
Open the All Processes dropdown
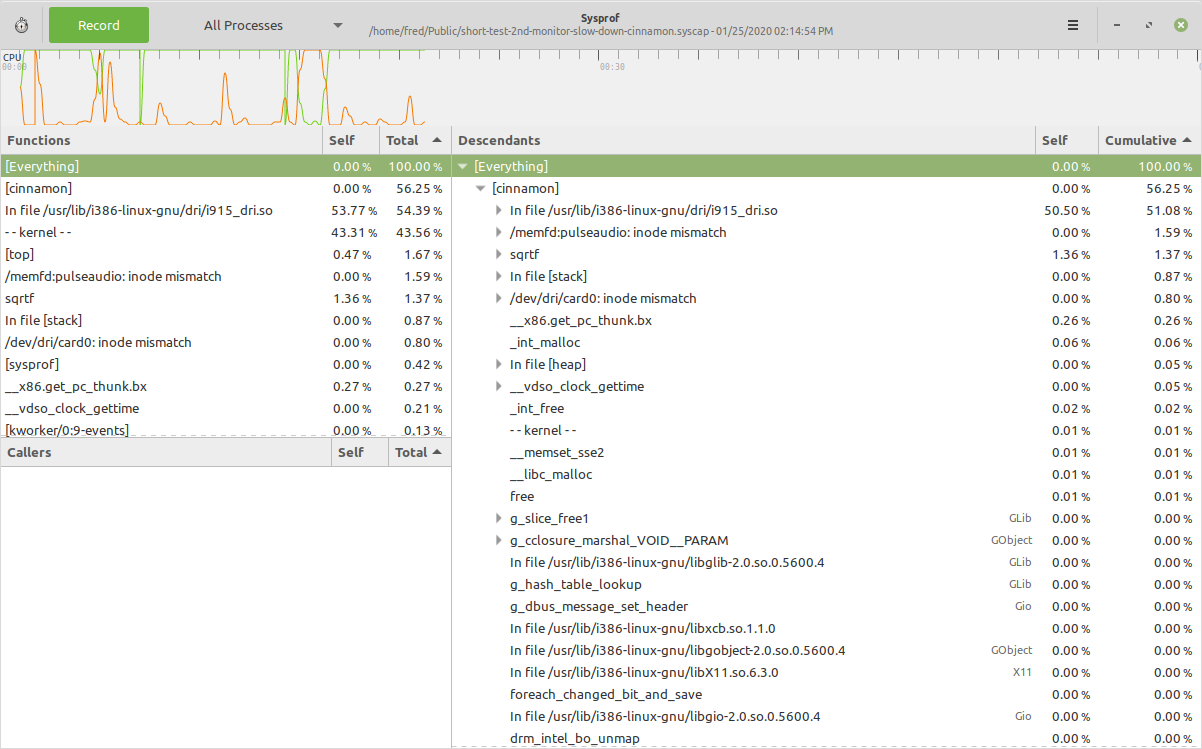tap(273, 25)
